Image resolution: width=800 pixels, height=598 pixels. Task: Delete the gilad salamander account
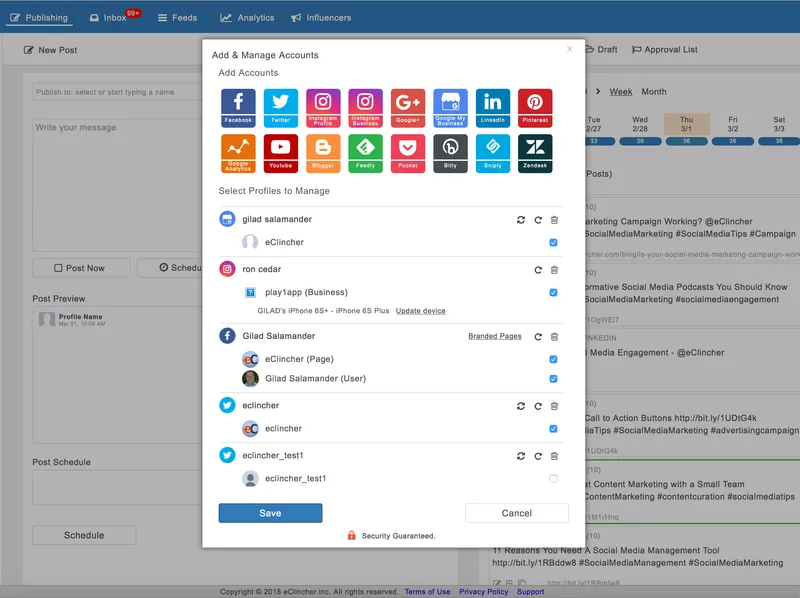tap(554, 220)
